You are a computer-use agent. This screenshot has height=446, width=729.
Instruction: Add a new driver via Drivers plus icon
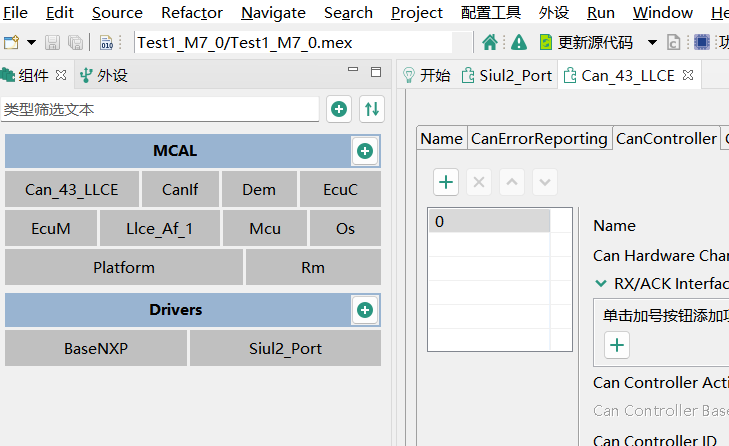(365, 310)
